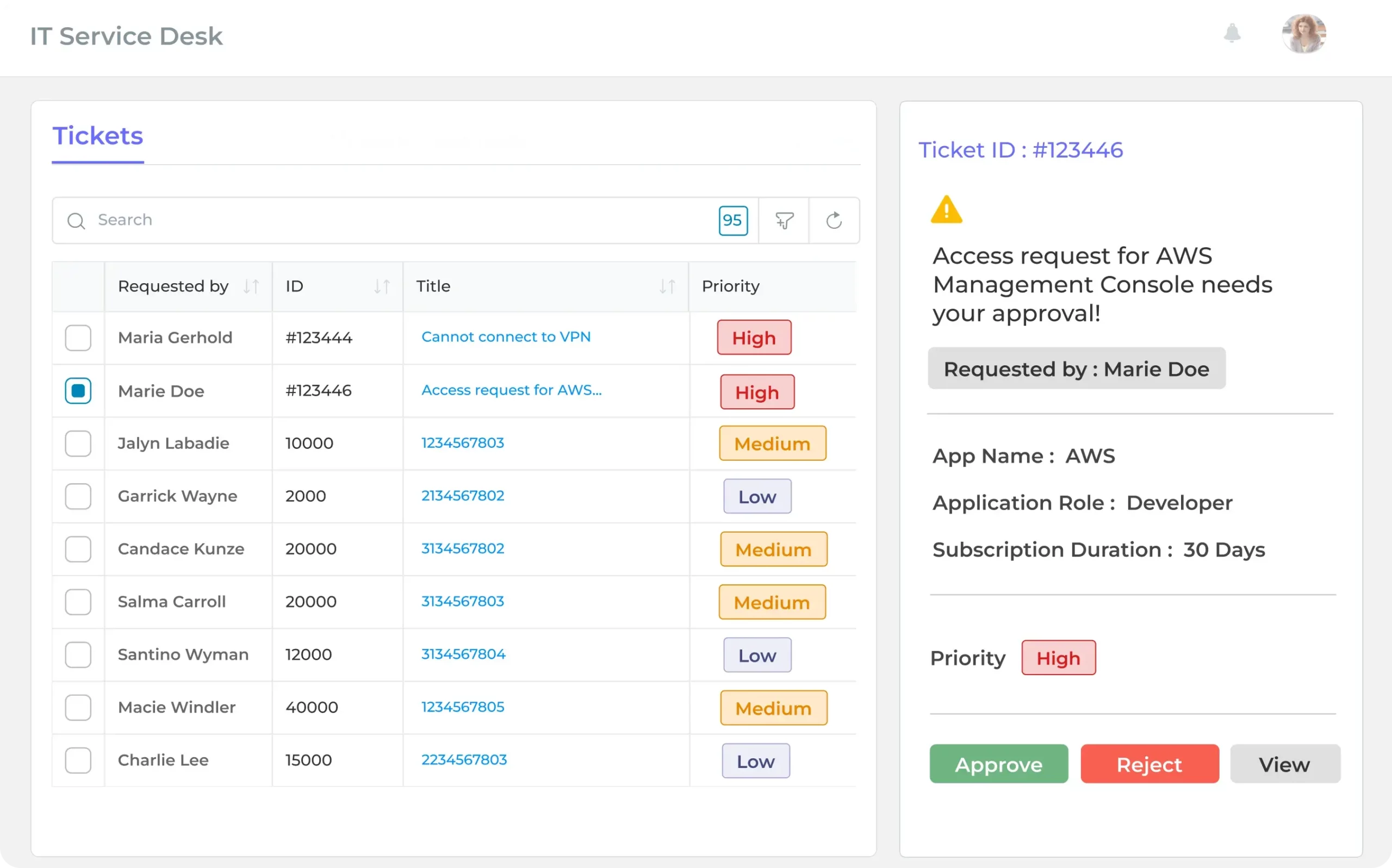Click the search magnifier icon

[x=76, y=221]
